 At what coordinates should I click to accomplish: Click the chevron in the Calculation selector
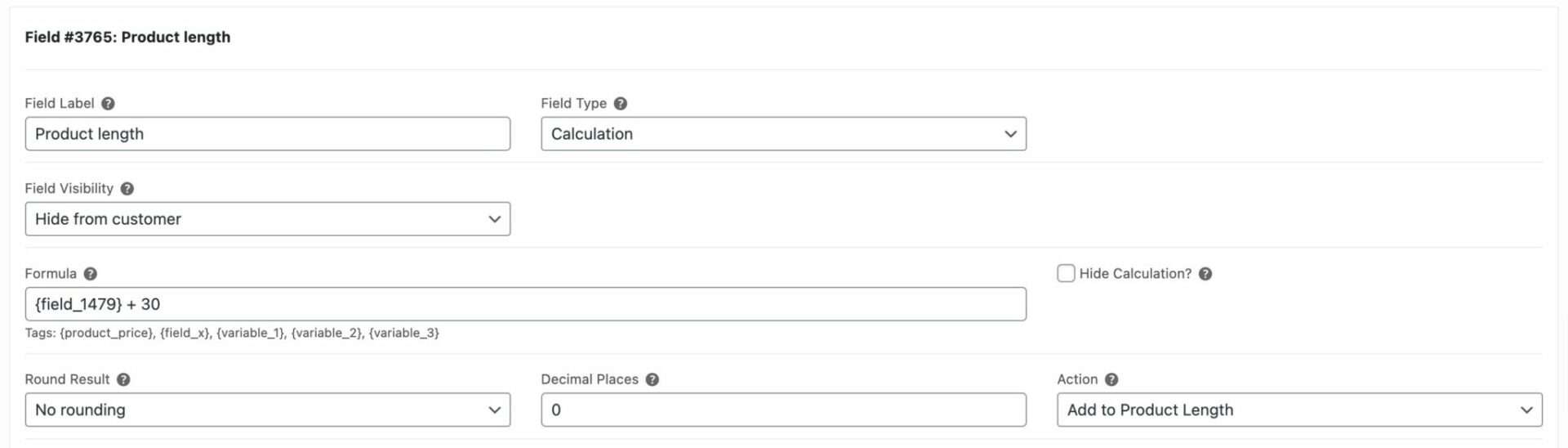coord(1010,134)
